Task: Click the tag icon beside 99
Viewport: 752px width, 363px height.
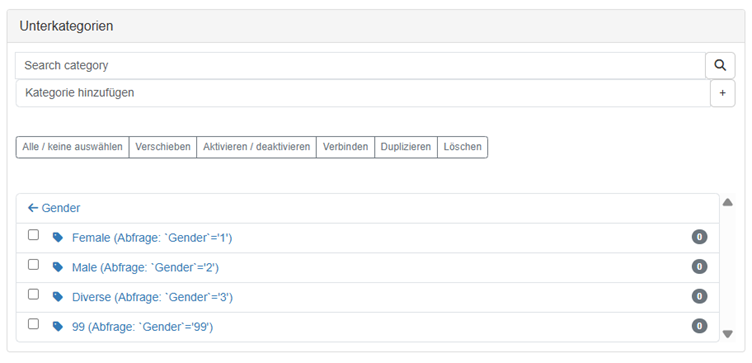Action: click(x=58, y=327)
